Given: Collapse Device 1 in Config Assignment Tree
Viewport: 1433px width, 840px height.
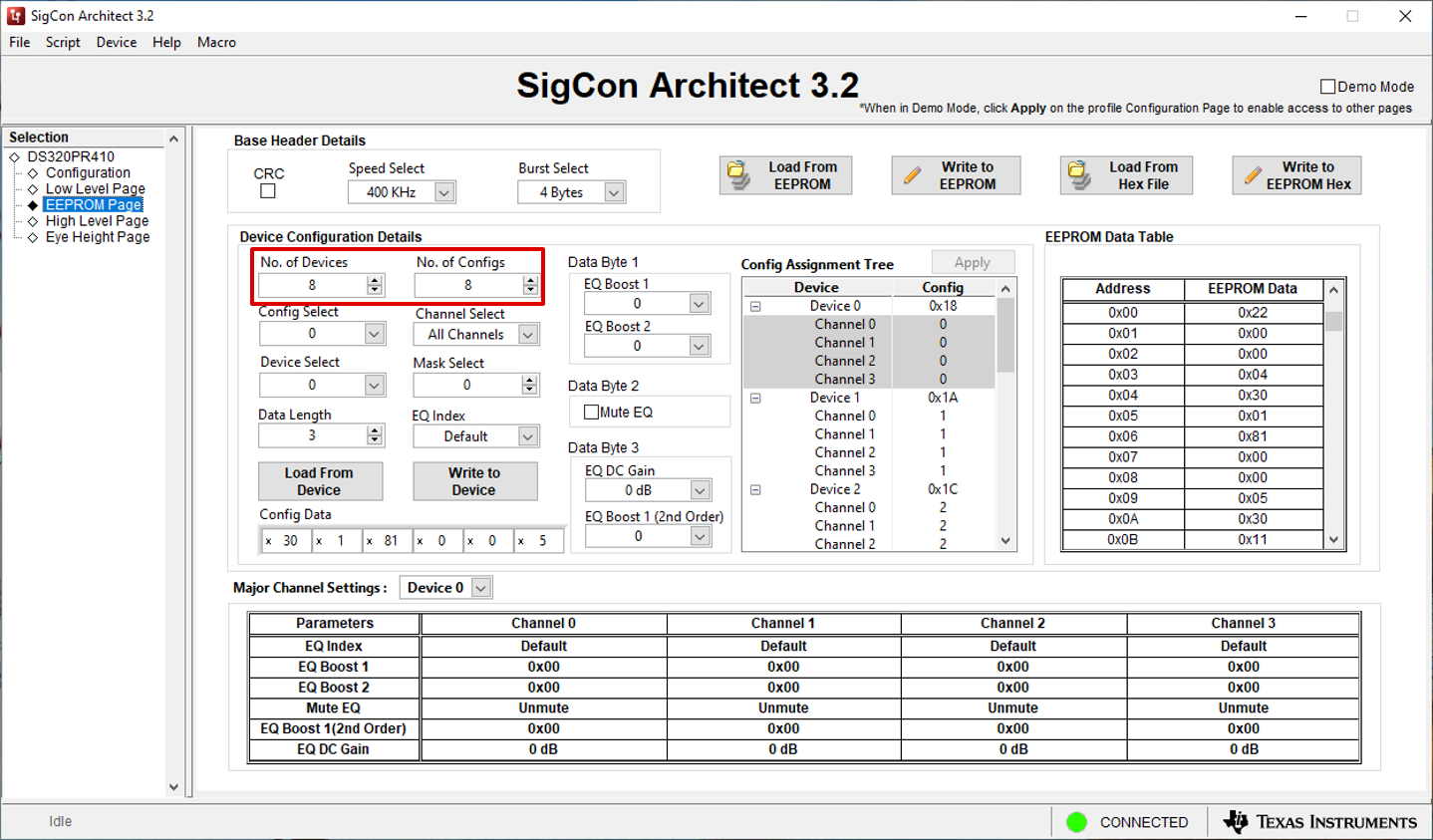Looking at the screenshot, I should [x=755, y=398].
